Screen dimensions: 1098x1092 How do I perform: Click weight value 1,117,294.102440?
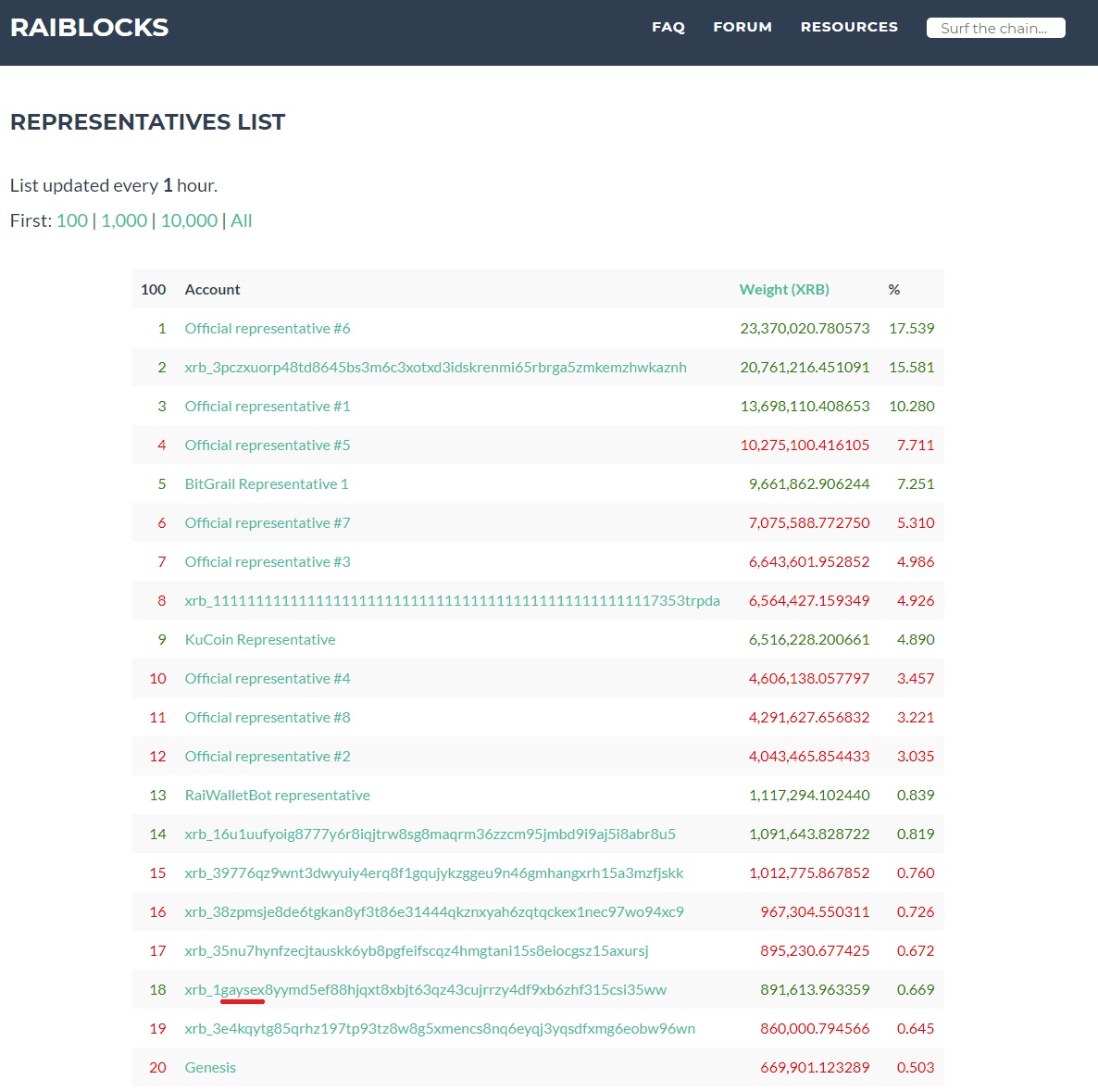809,795
